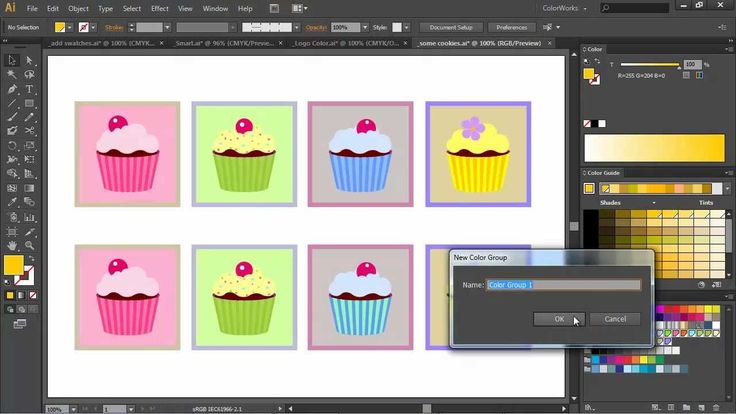The width and height of the screenshot is (736, 414).
Task: Select the Zoom magnifier tool
Action: 29,245
